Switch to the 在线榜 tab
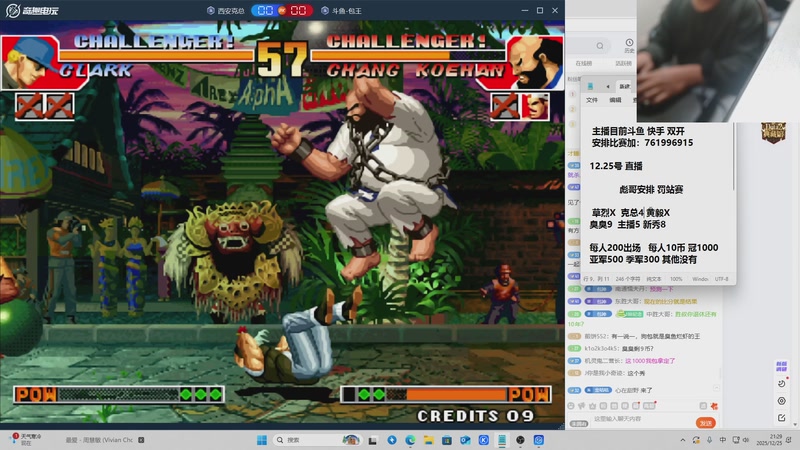Screen dimensions: 800x450 click(584, 63)
